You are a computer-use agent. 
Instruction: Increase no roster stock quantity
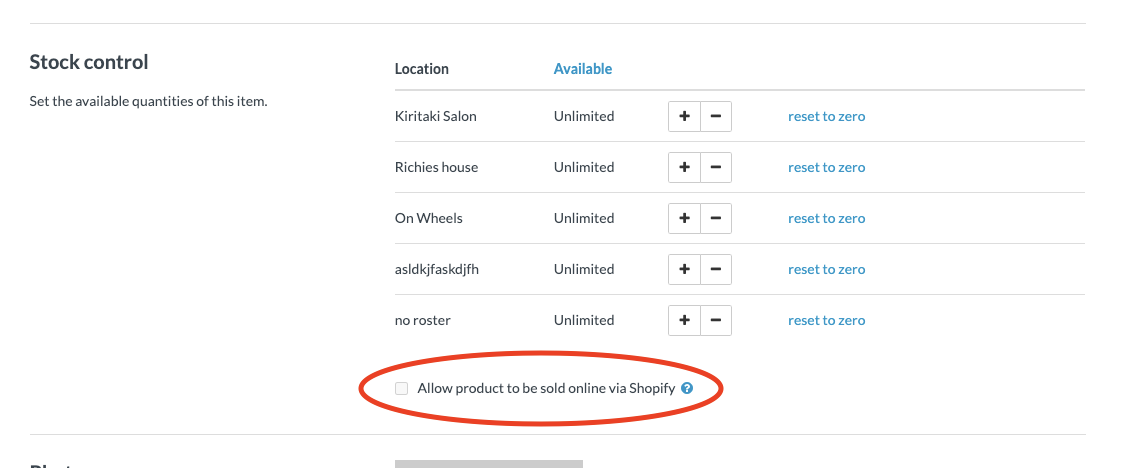[x=684, y=320]
